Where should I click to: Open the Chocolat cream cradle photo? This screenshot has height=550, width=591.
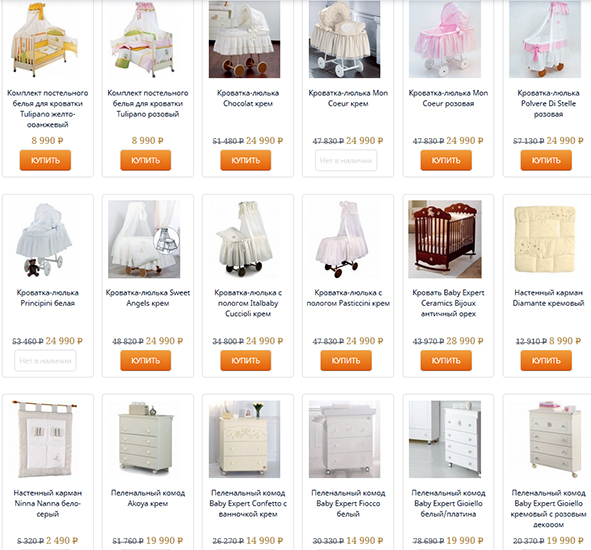pos(245,39)
